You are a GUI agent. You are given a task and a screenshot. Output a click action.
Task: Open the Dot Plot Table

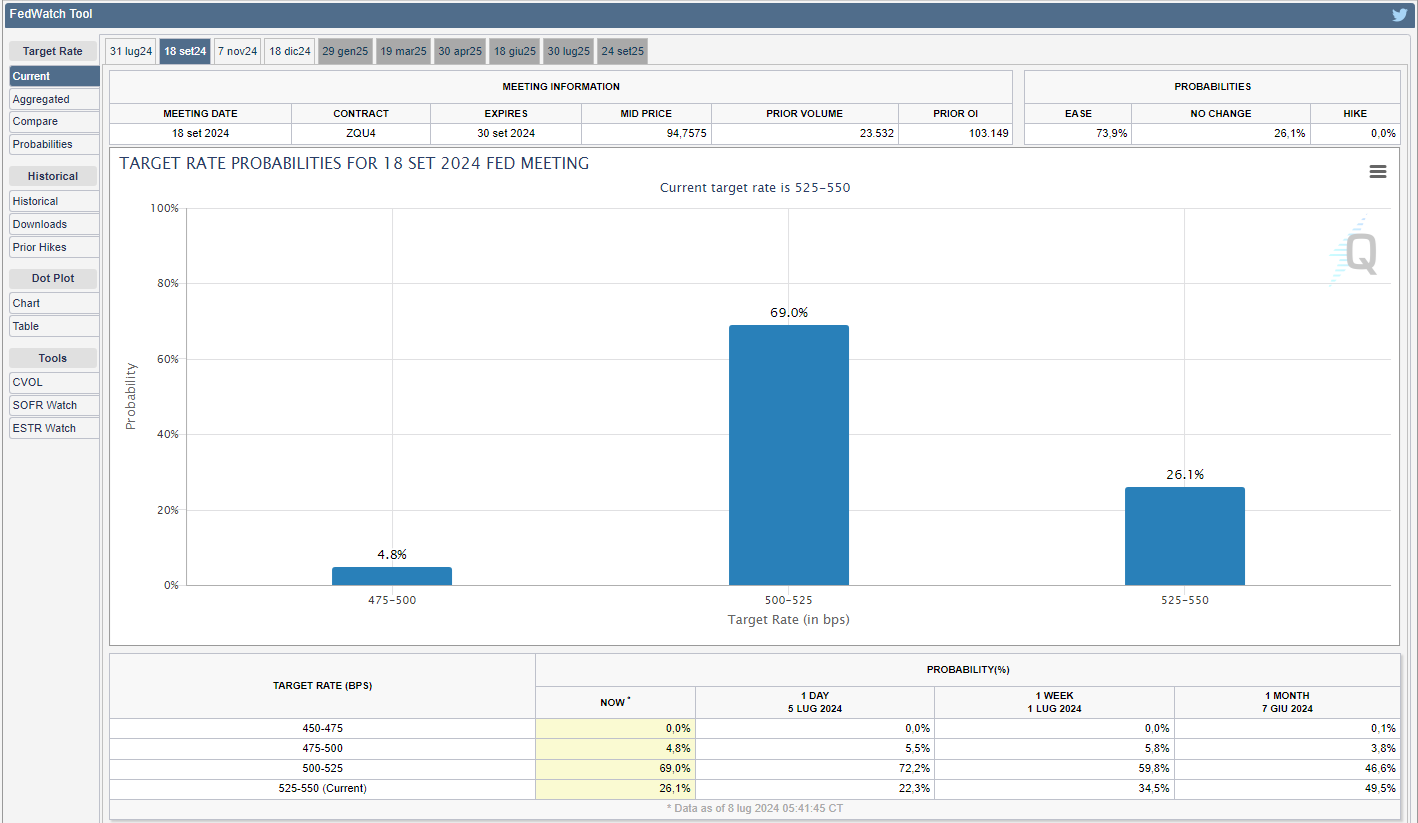[54, 326]
